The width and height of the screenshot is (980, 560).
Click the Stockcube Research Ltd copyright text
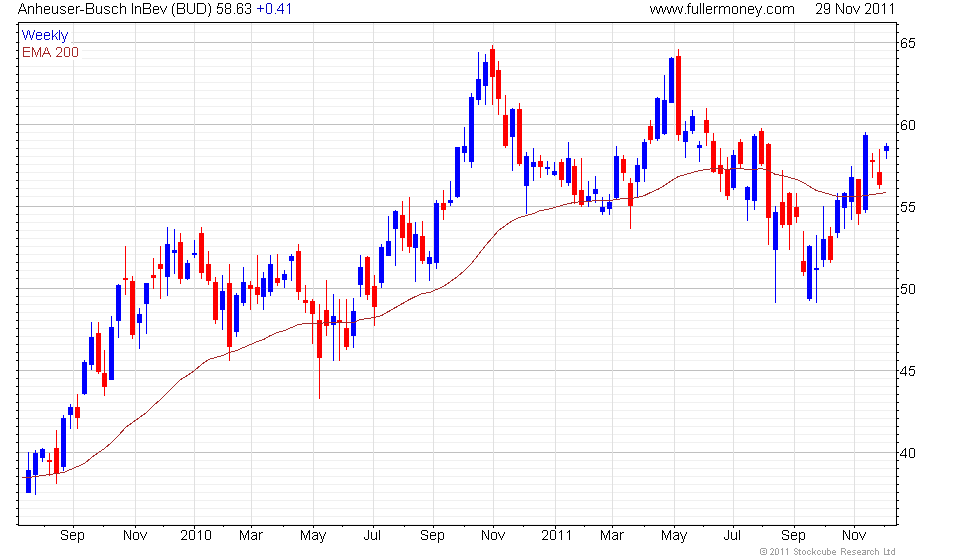tap(828, 552)
